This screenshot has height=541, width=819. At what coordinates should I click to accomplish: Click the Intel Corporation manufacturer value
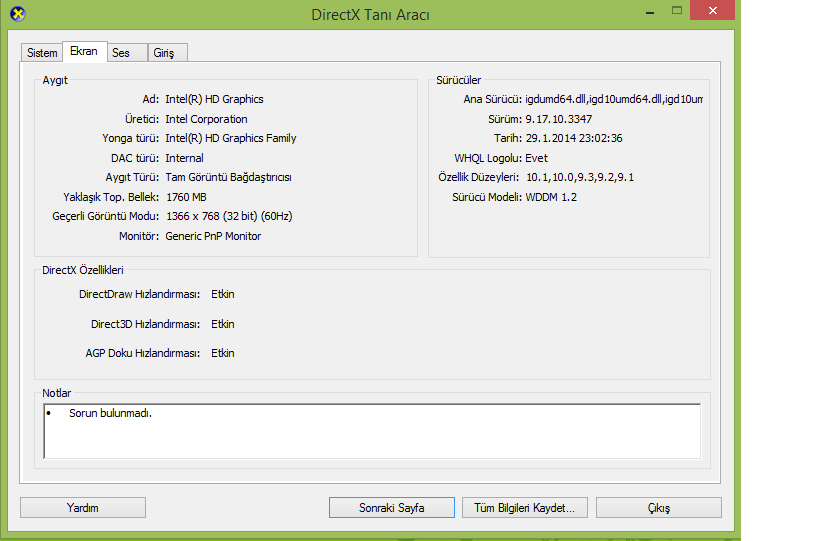tap(206, 119)
